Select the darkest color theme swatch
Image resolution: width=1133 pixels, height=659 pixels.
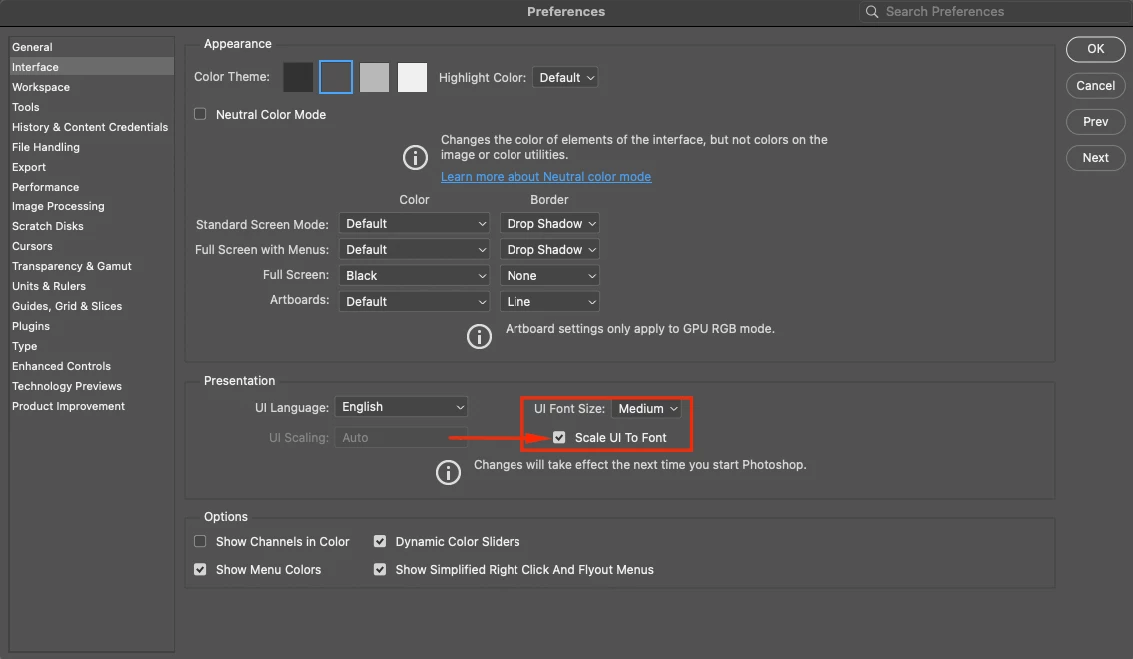tap(298, 77)
